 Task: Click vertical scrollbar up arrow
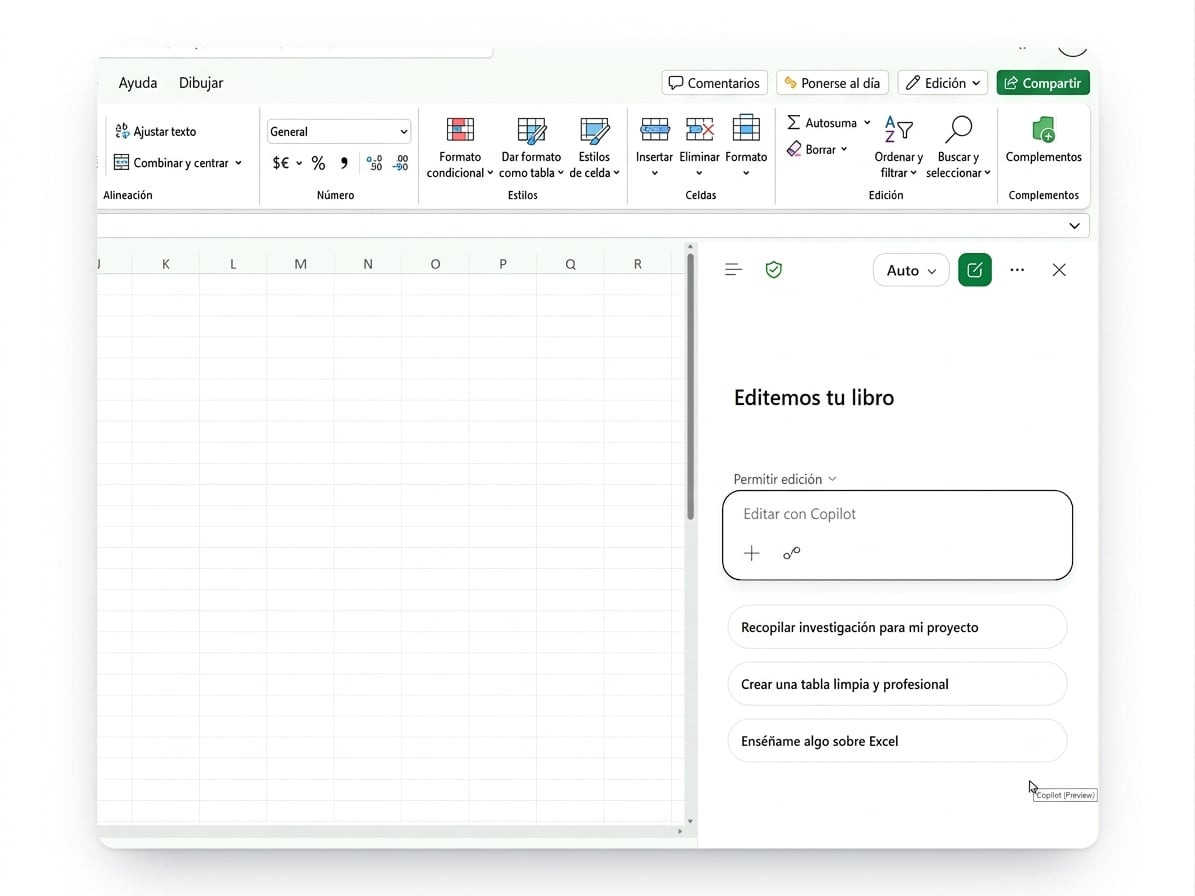tap(690, 247)
